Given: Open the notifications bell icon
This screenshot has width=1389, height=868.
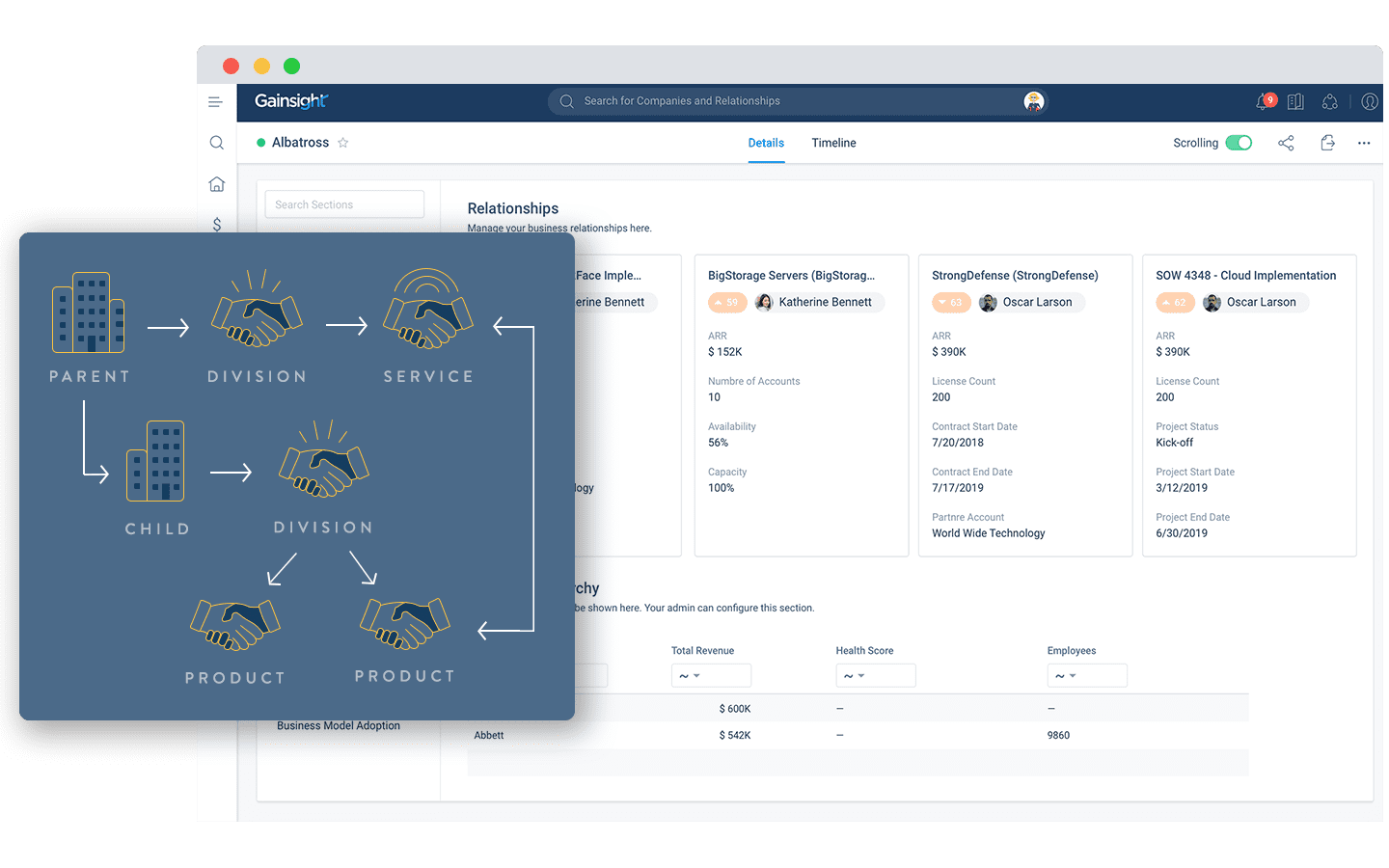Looking at the screenshot, I should click(x=1264, y=101).
